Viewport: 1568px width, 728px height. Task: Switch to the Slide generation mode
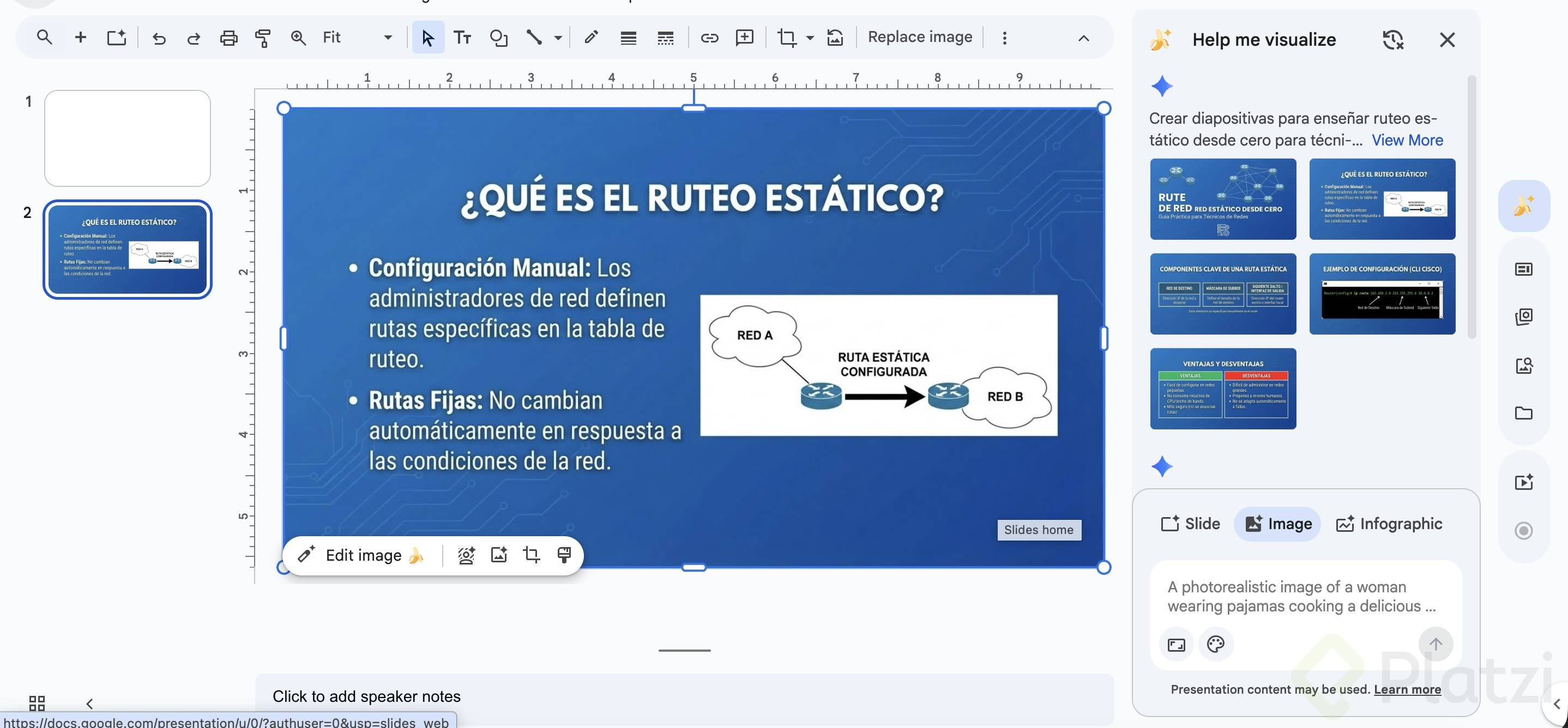1191,524
